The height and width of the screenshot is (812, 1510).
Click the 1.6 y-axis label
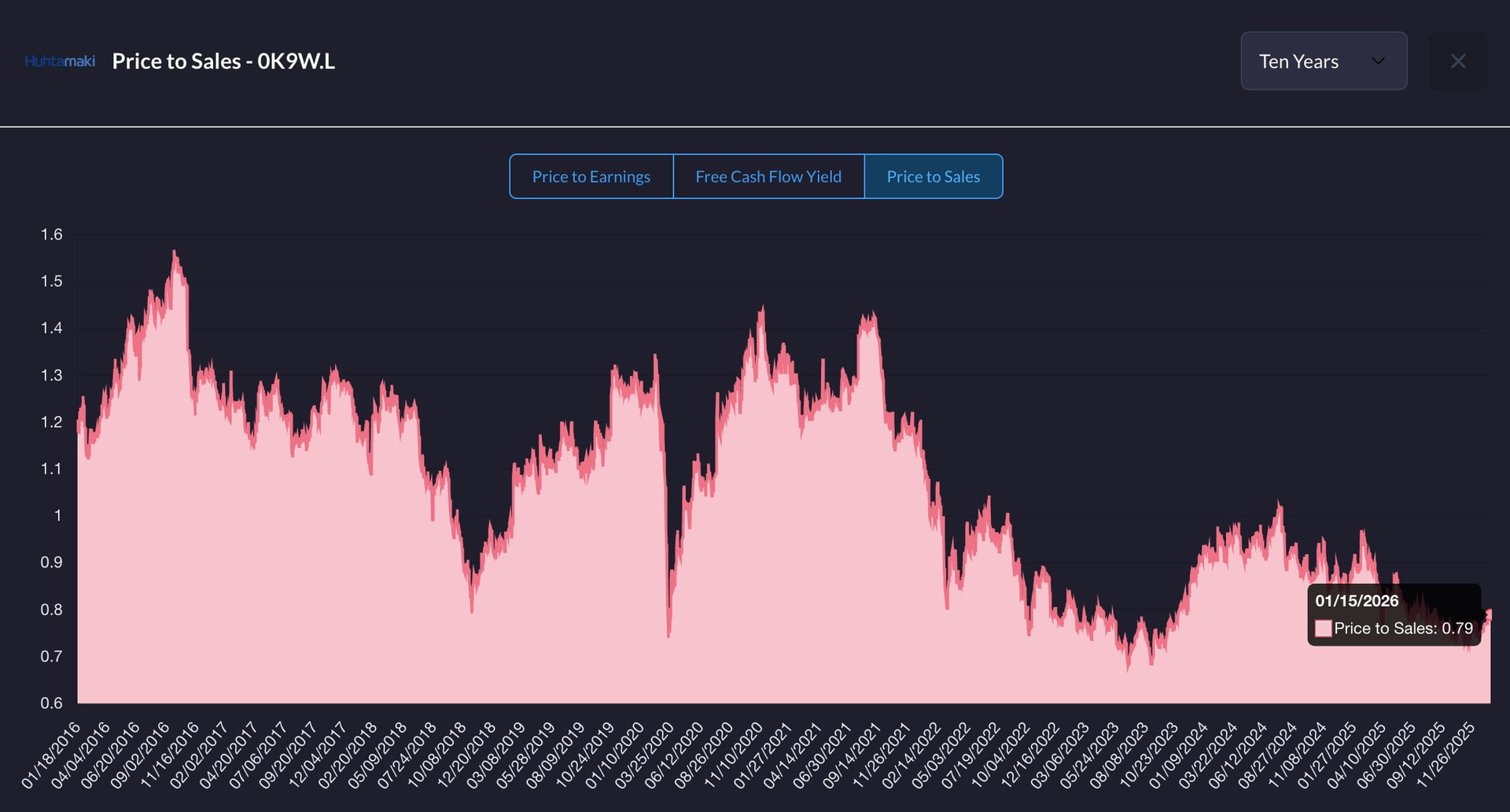(52, 234)
